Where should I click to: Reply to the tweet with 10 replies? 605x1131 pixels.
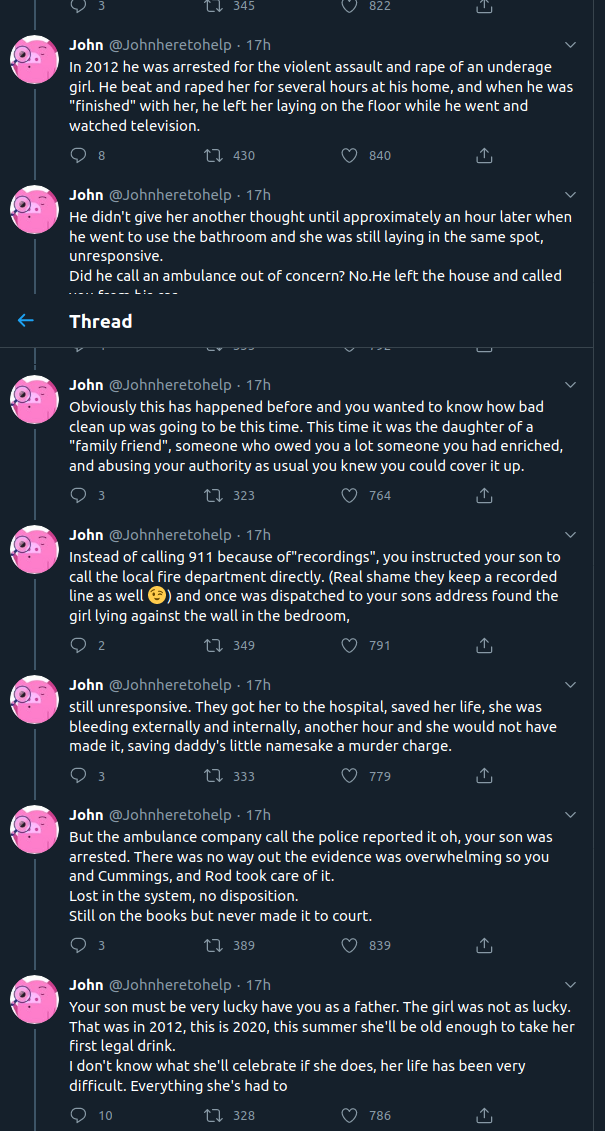point(79,1116)
